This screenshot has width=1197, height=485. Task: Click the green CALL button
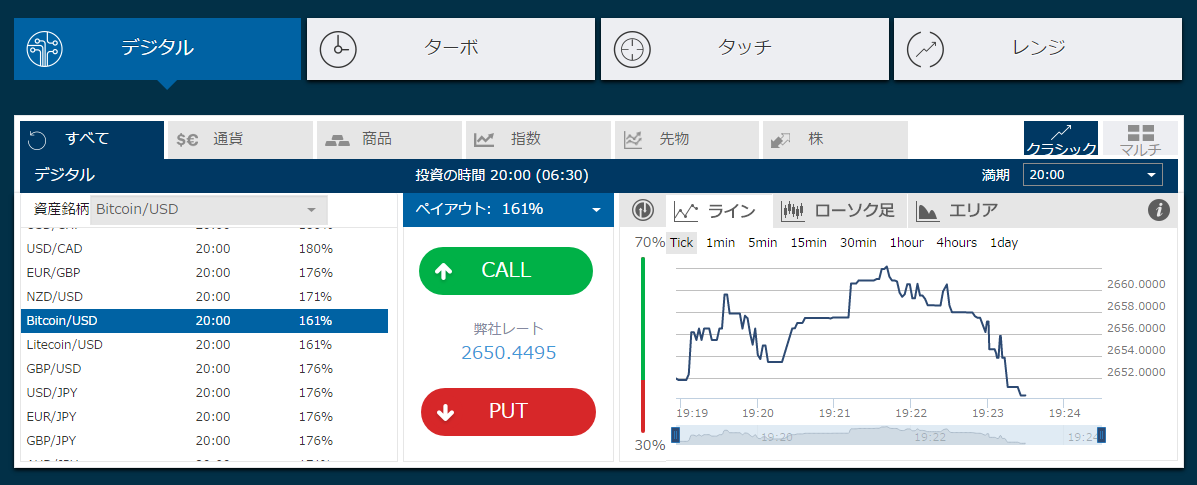pyautogui.click(x=506, y=271)
